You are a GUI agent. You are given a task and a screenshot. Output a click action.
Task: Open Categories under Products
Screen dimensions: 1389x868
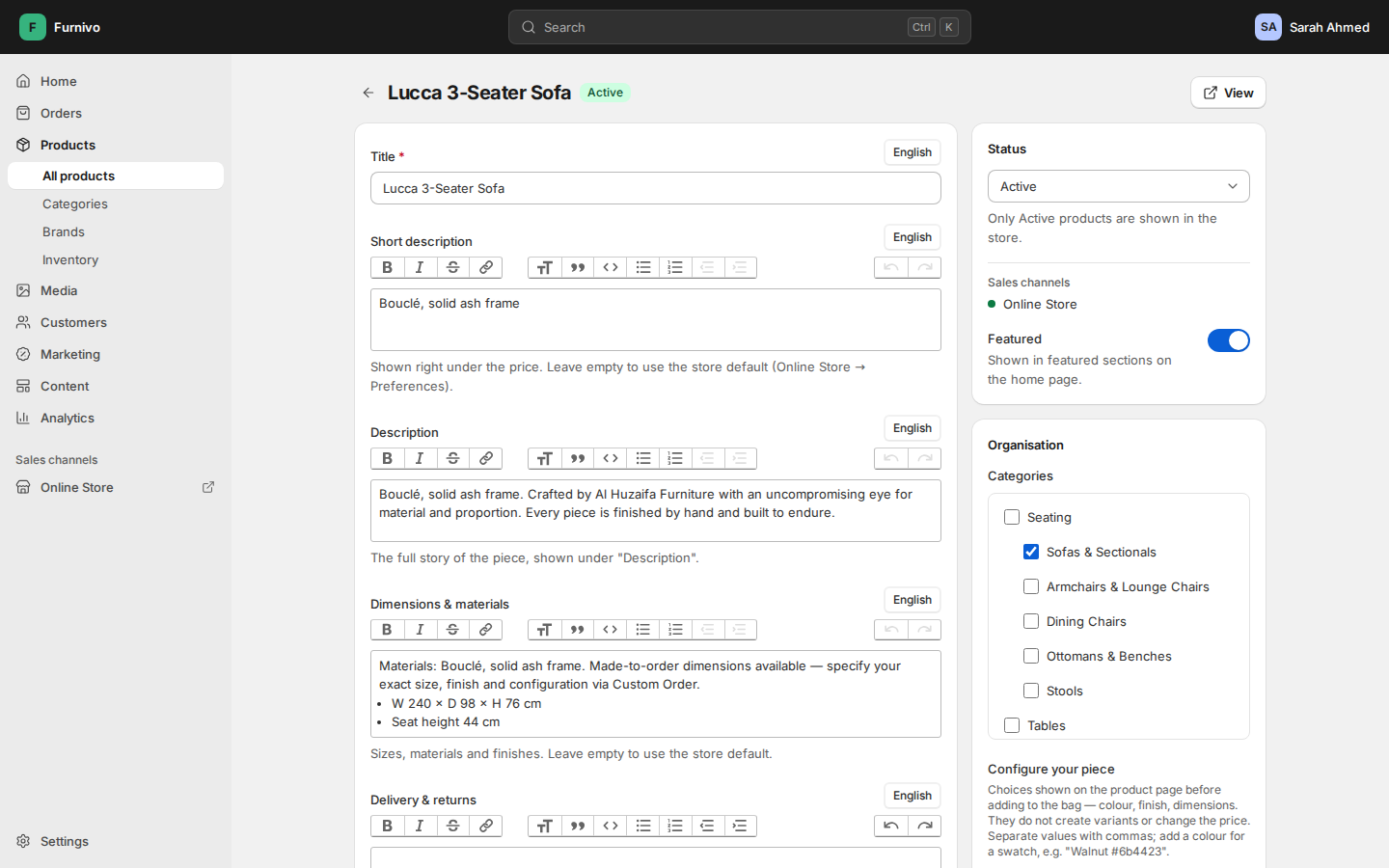point(116,203)
